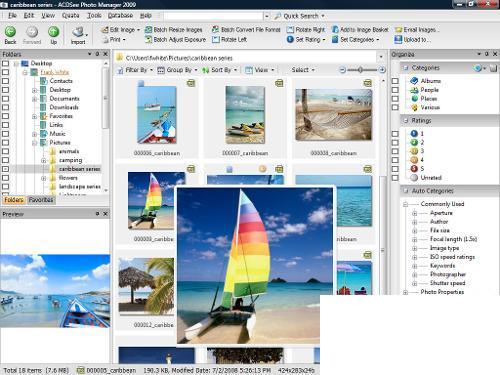Toggle the checkbox beside caribbean series folder
The height and width of the screenshot is (375, 500).
click(5, 169)
